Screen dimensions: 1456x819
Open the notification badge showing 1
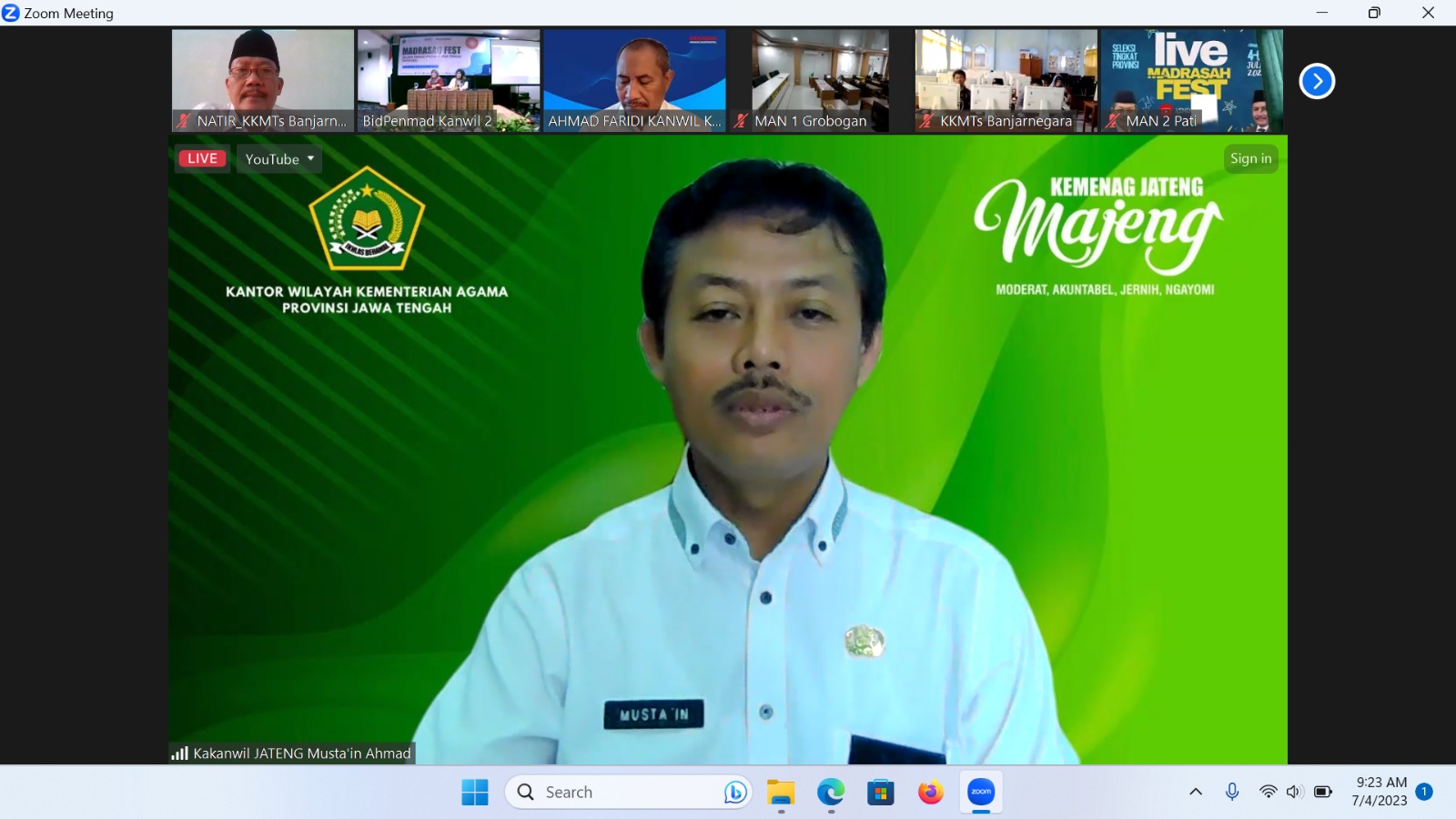1424,792
